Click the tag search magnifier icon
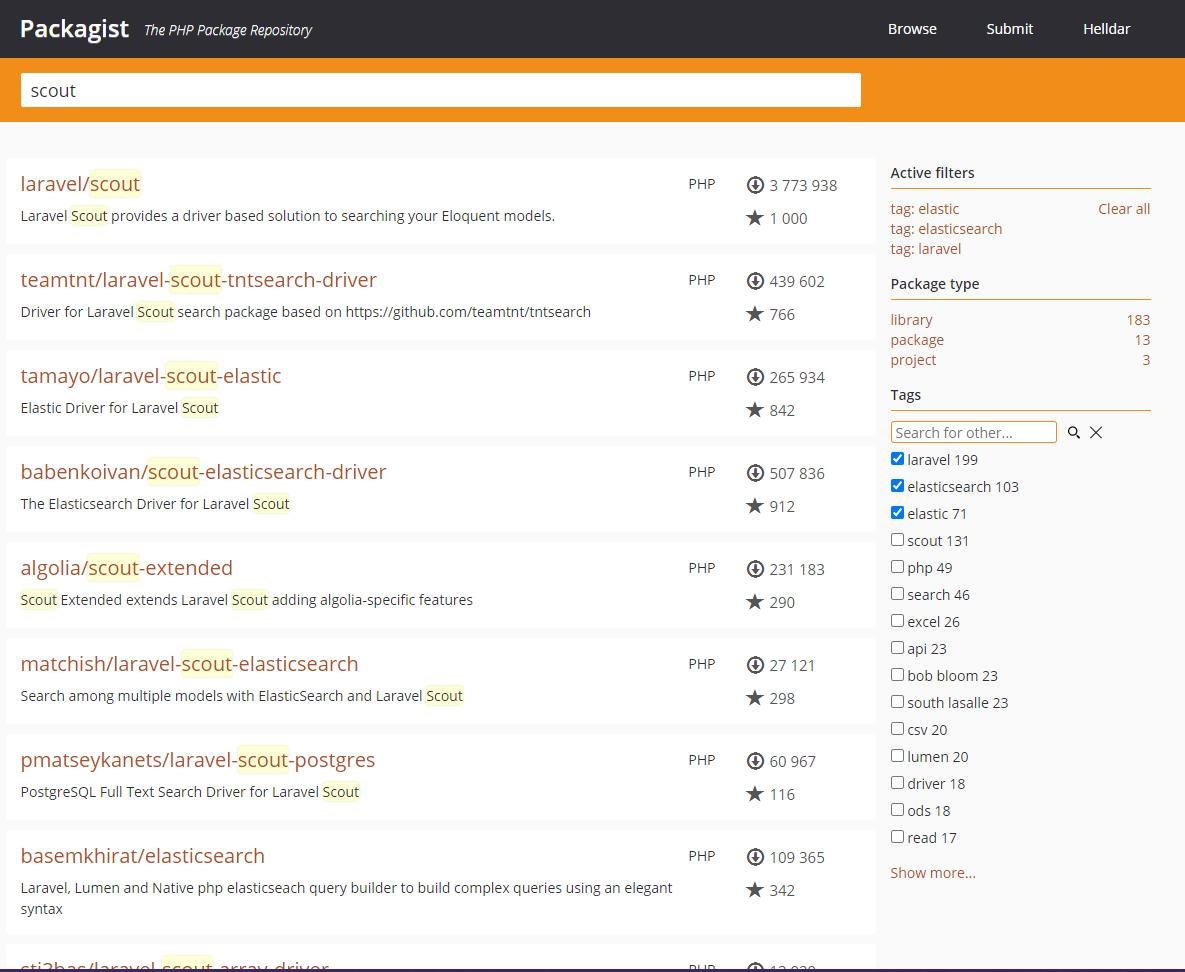 click(1073, 432)
